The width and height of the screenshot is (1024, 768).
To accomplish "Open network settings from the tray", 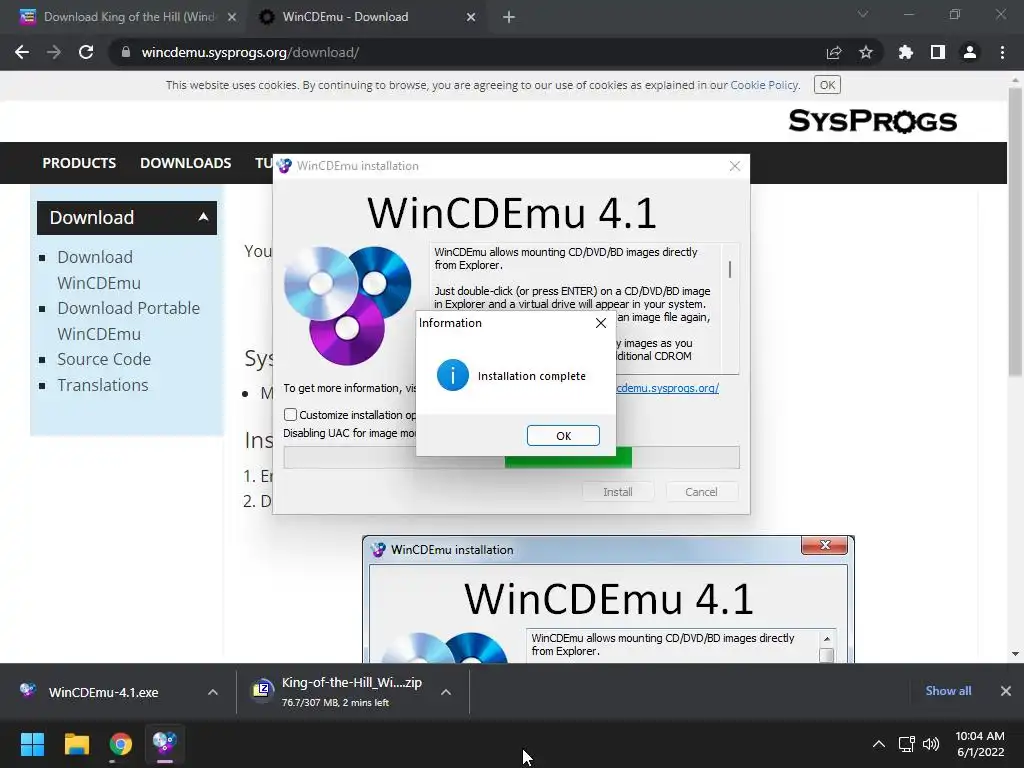I will 906,744.
